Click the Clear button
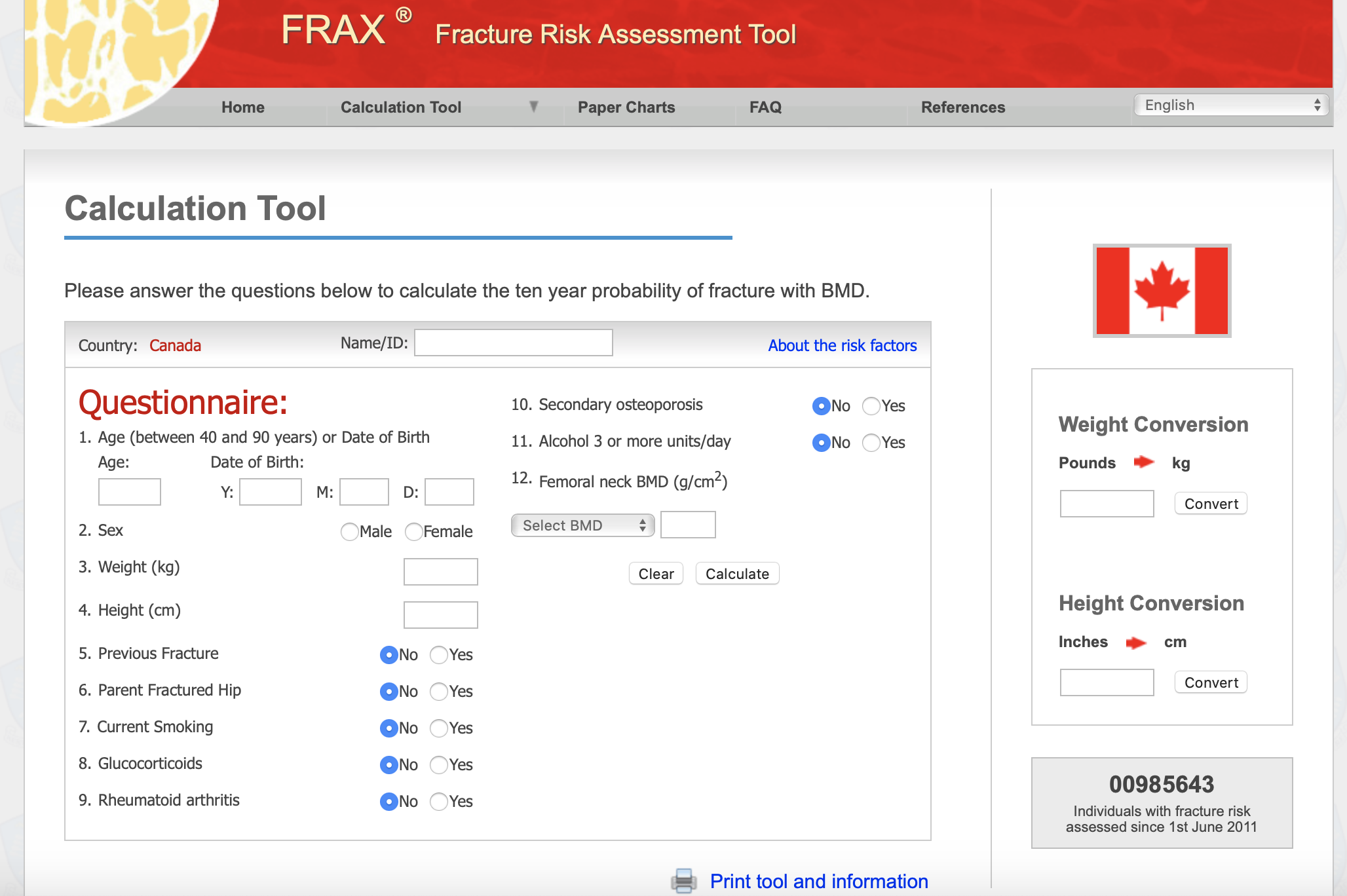The image size is (1347, 896). pyautogui.click(x=656, y=574)
